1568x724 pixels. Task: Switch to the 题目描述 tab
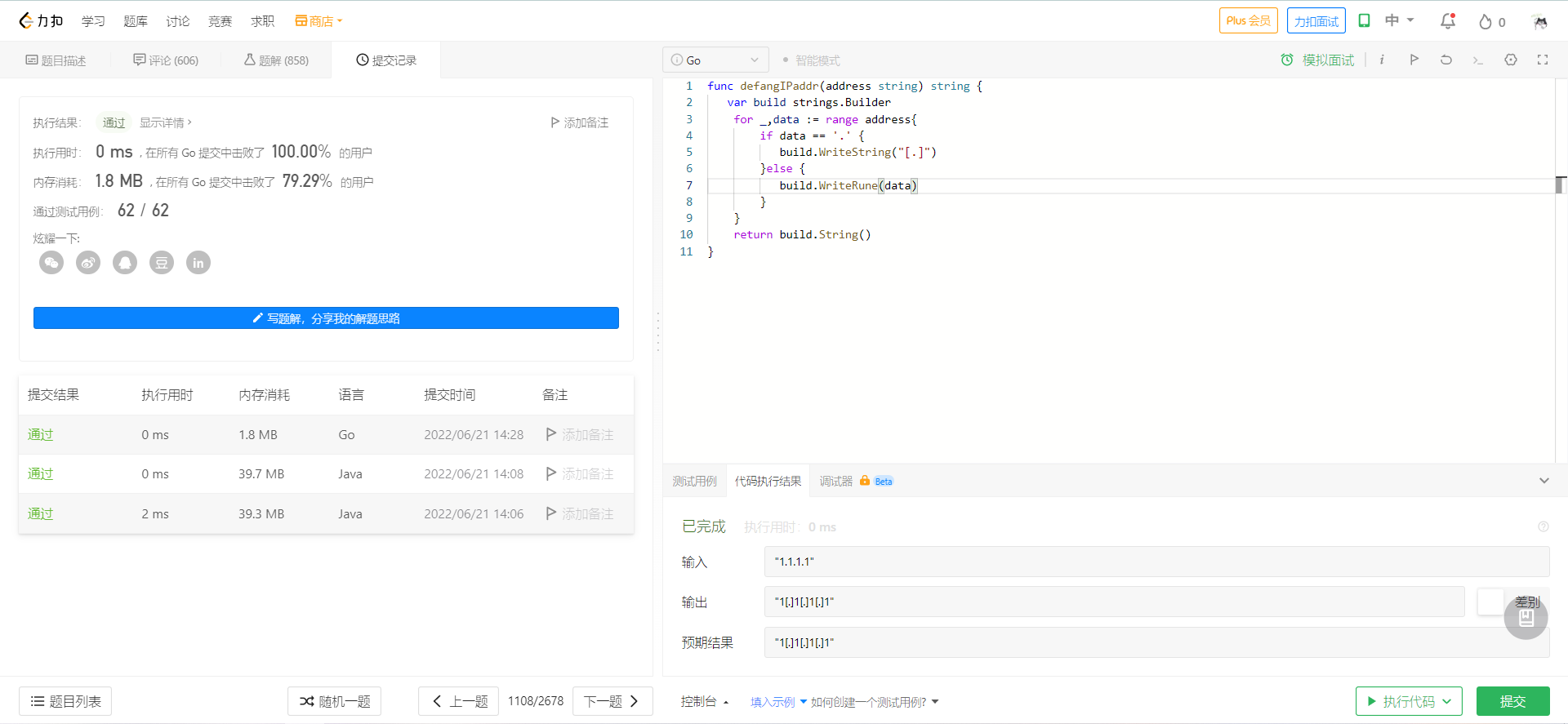click(x=56, y=60)
